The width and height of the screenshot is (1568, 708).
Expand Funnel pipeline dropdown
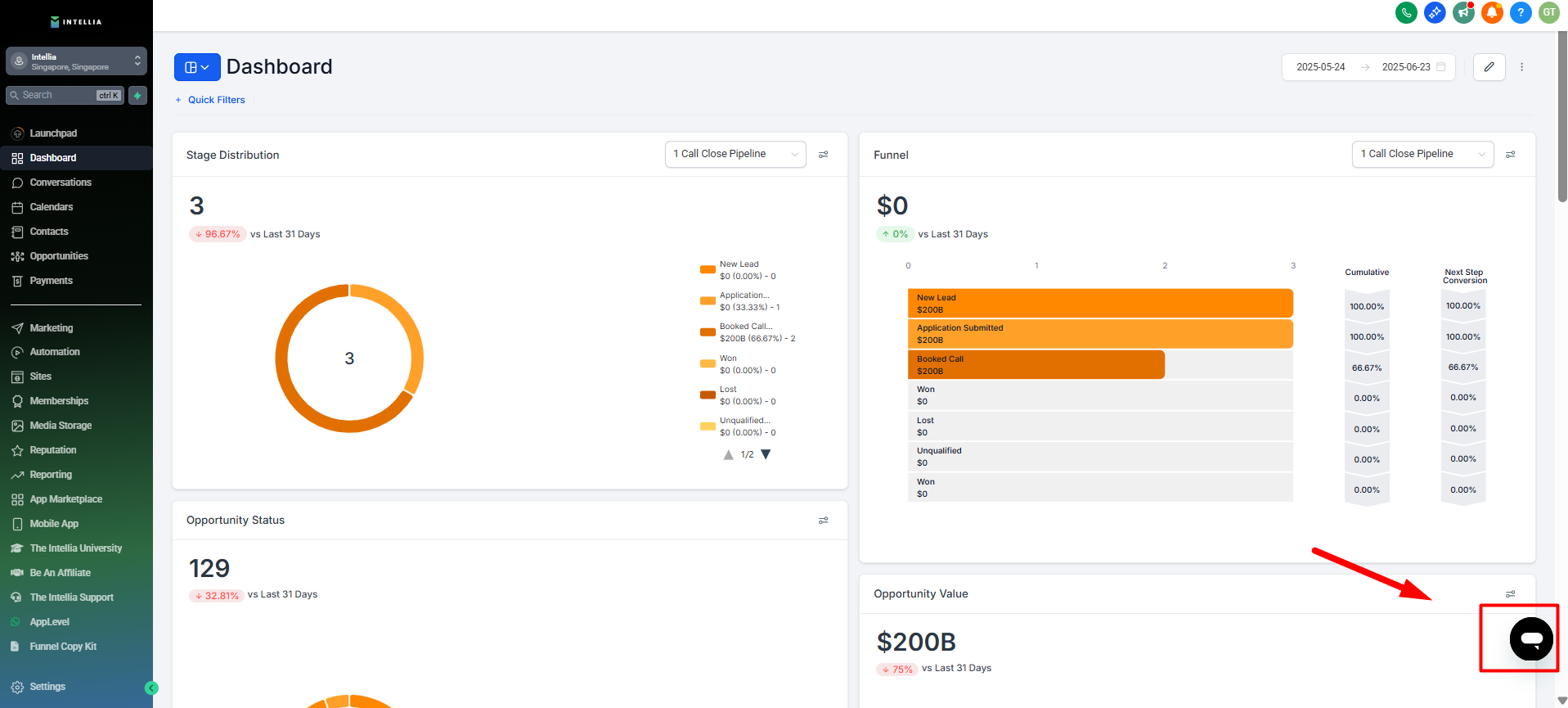click(1422, 154)
